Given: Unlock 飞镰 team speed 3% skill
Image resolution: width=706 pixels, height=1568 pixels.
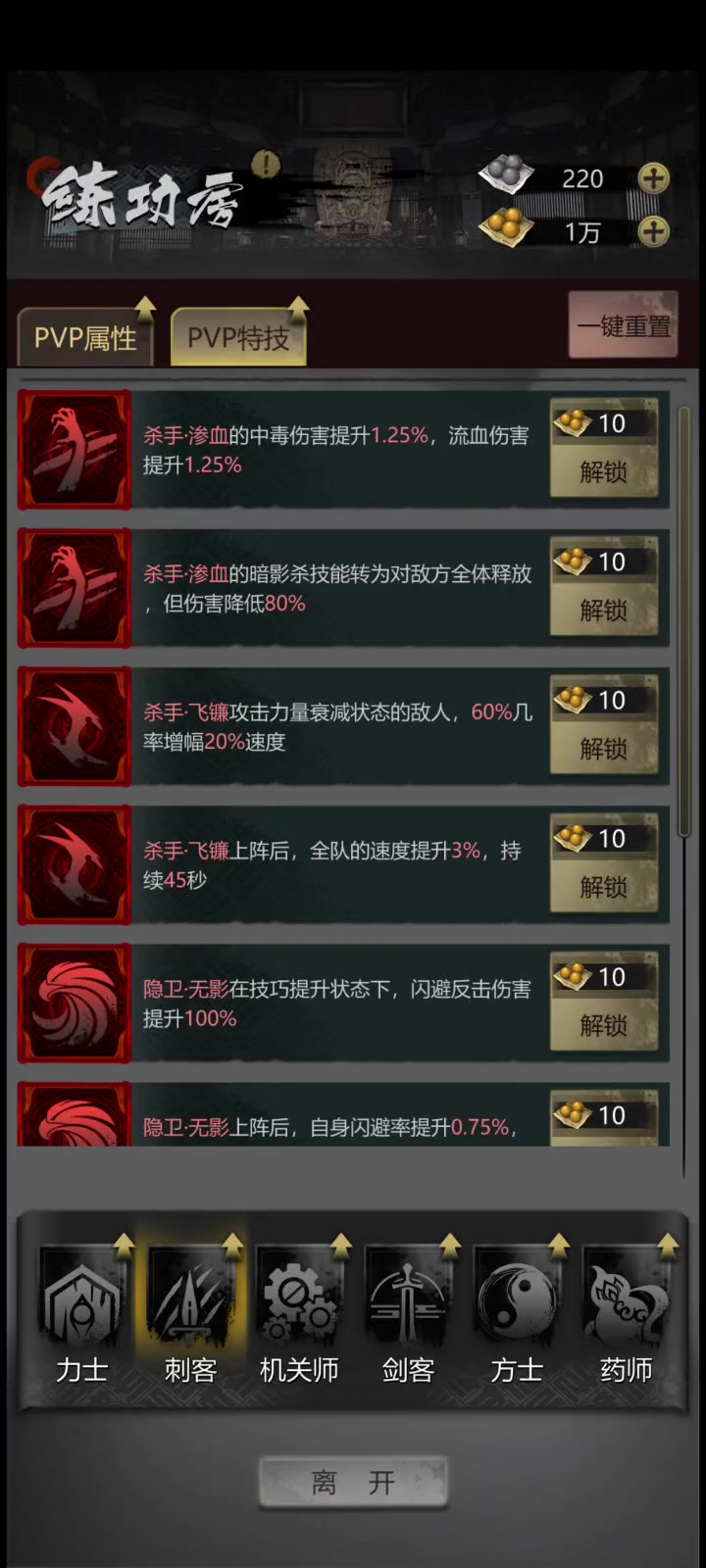Looking at the screenshot, I should click(x=603, y=863).
